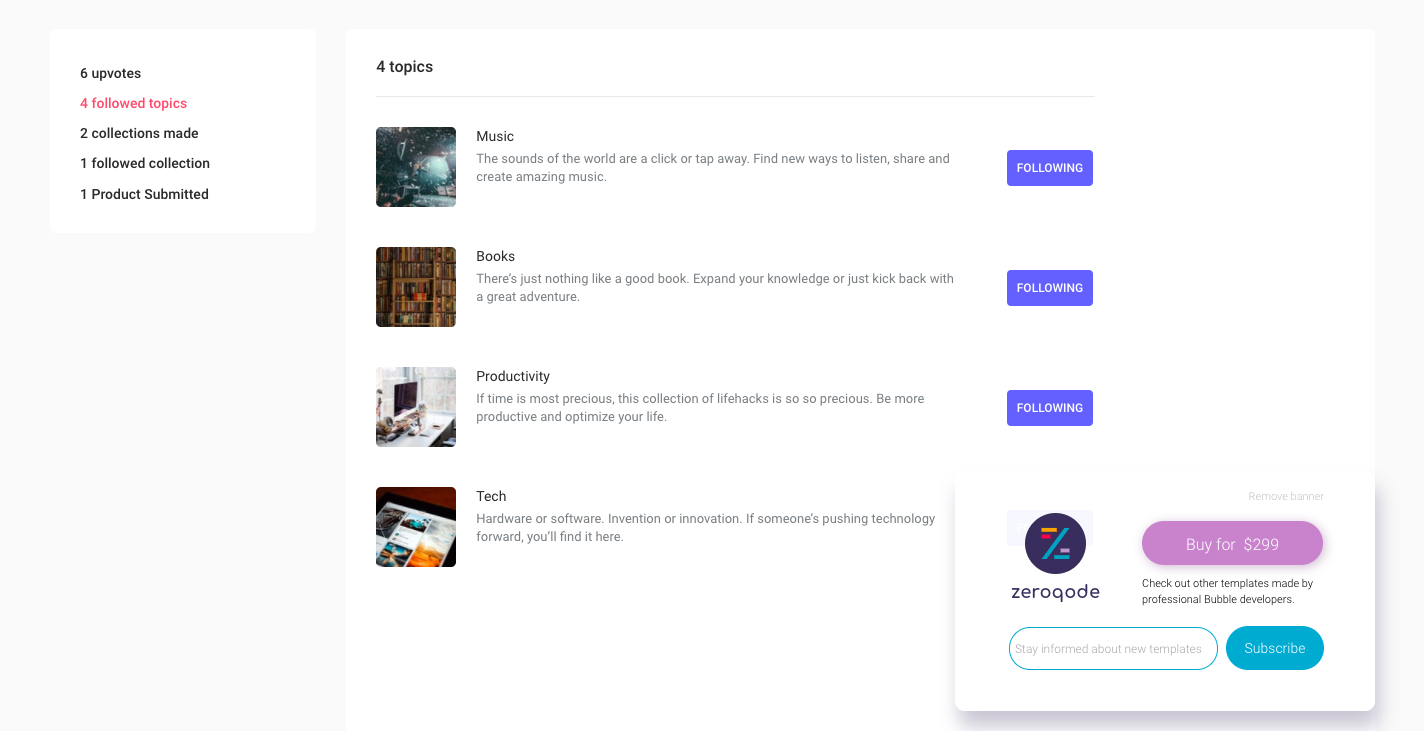Click the Music topic description text
The image size is (1424, 731).
pyautogui.click(x=713, y=168)
